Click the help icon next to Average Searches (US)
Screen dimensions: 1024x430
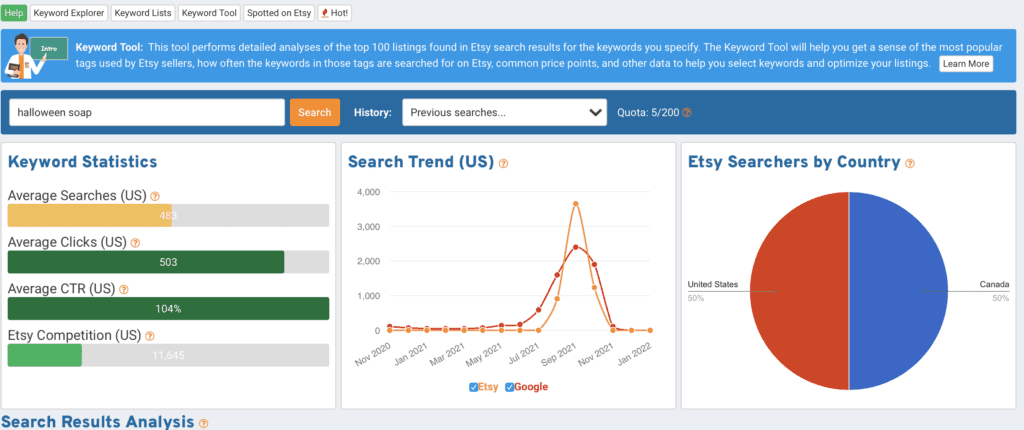(155, 196)
